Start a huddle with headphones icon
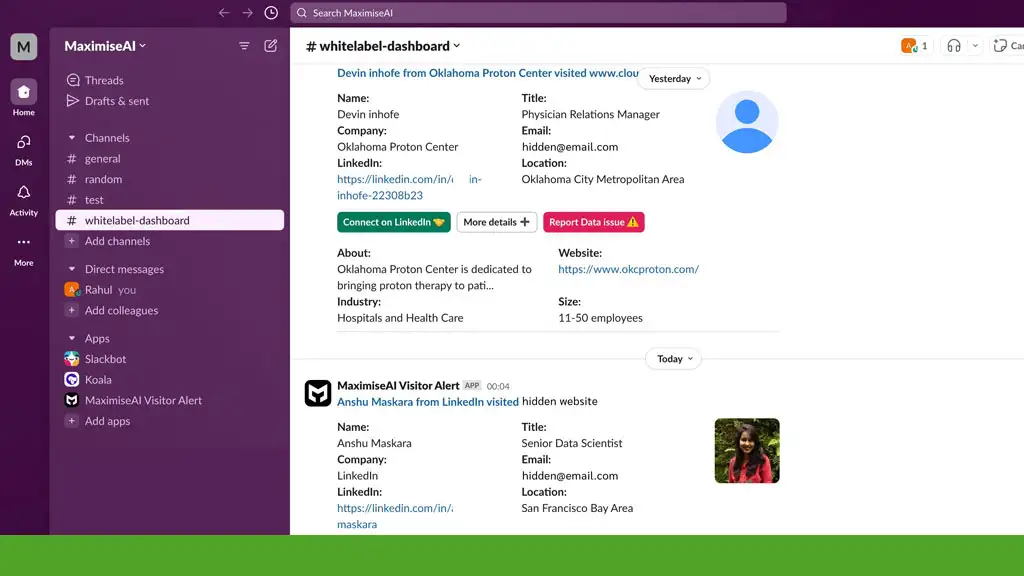The height and width of the screenshot is (576, 1024). [954, 46]
